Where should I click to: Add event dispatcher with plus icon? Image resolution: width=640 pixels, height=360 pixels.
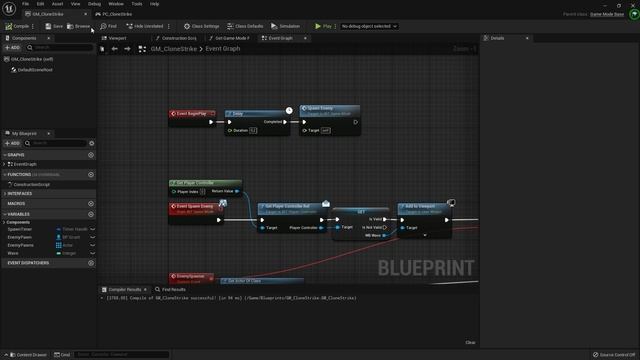point(91,263)
